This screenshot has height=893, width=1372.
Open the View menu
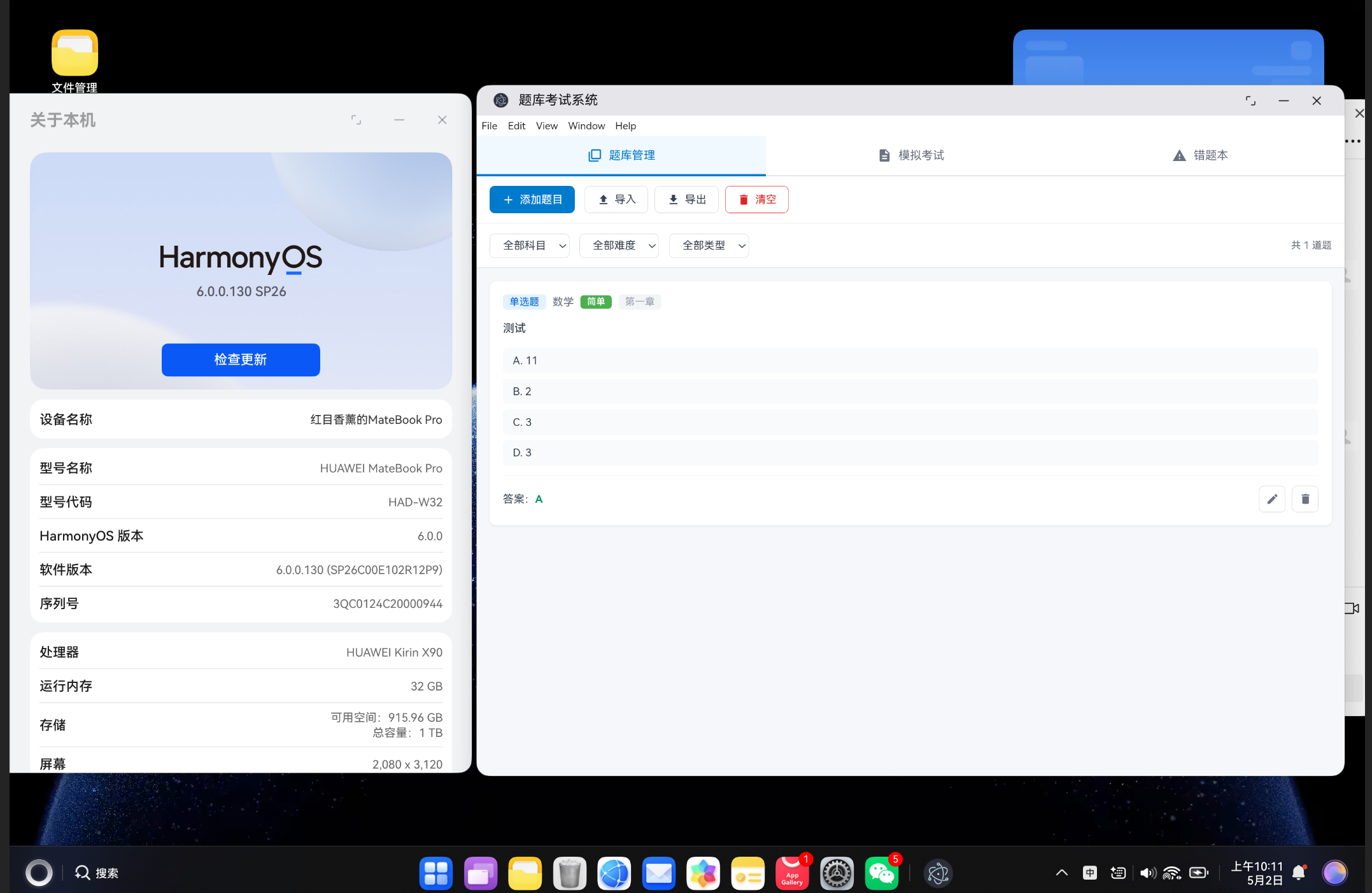click(547, 126)
